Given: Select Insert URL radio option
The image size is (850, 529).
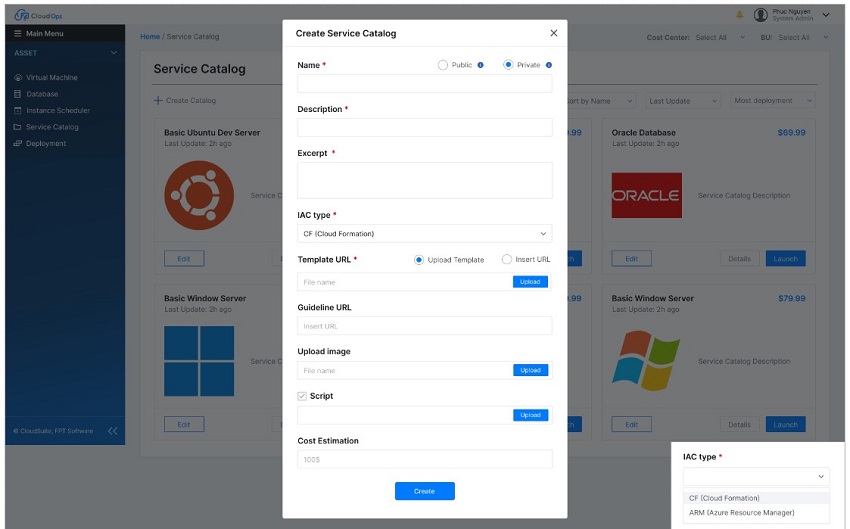Looking at the screenshot, I should pyautogui.click(x=506, y=260).
